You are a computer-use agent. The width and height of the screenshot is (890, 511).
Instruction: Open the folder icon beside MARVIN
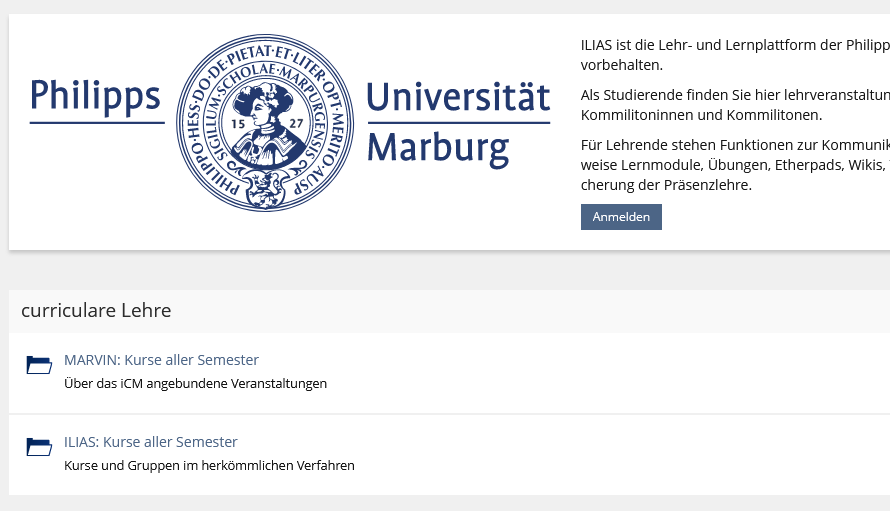(x=39, y=365)
